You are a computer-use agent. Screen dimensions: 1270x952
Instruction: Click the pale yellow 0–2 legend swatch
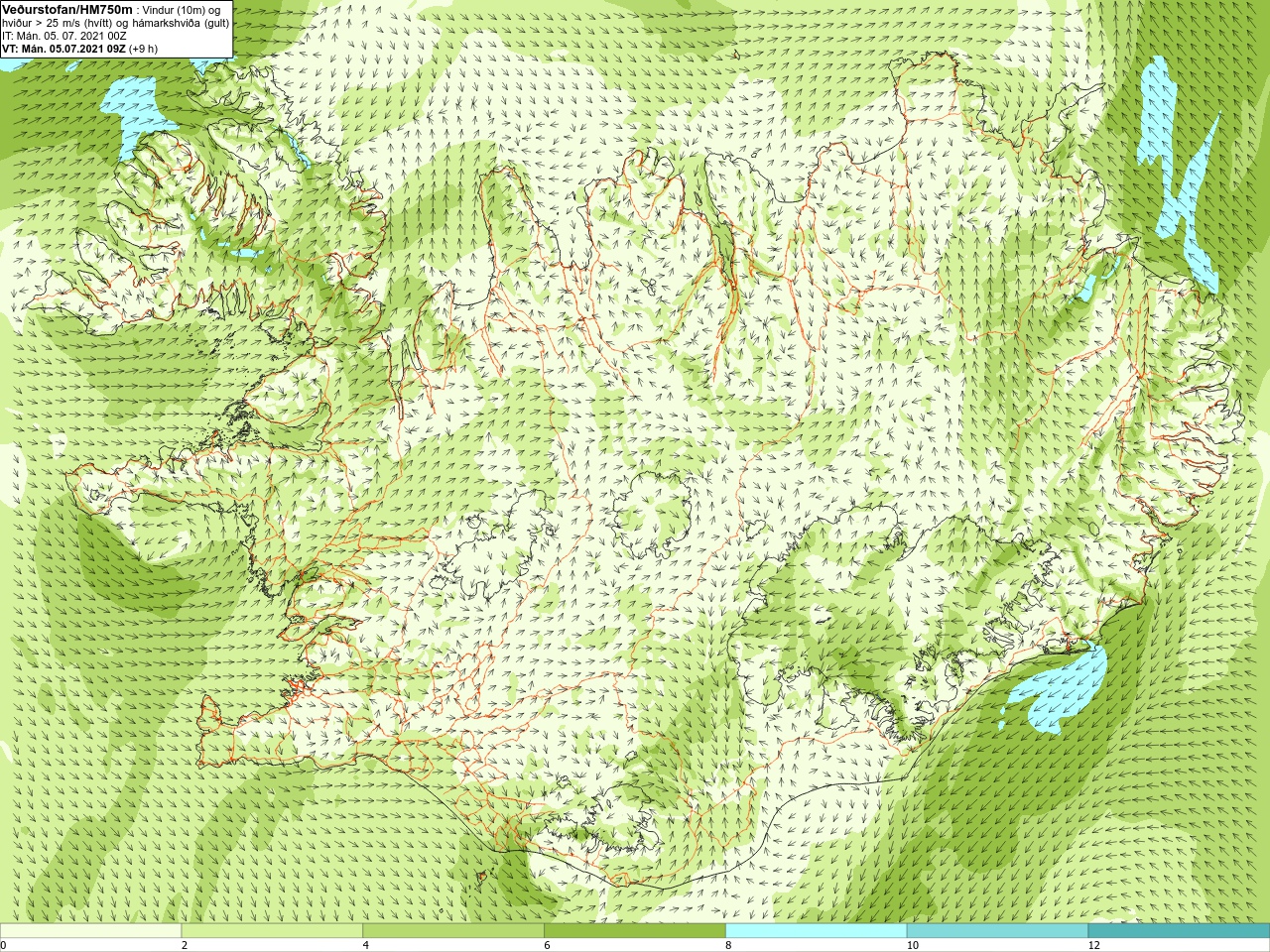90,931
